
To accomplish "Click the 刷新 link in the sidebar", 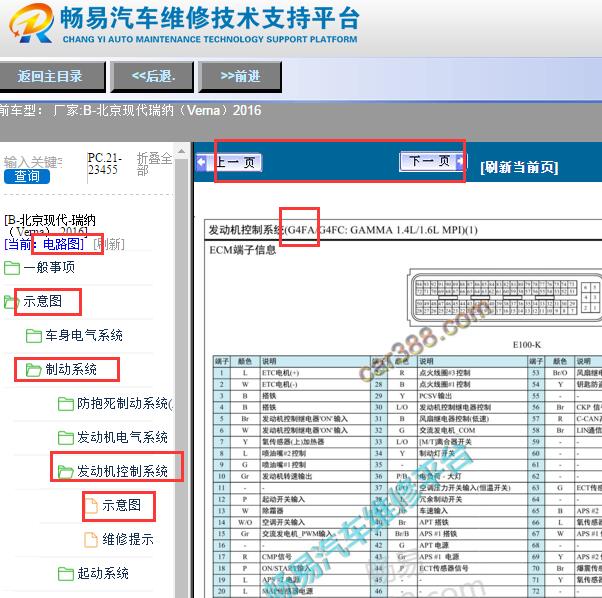I will click(109, 244).
